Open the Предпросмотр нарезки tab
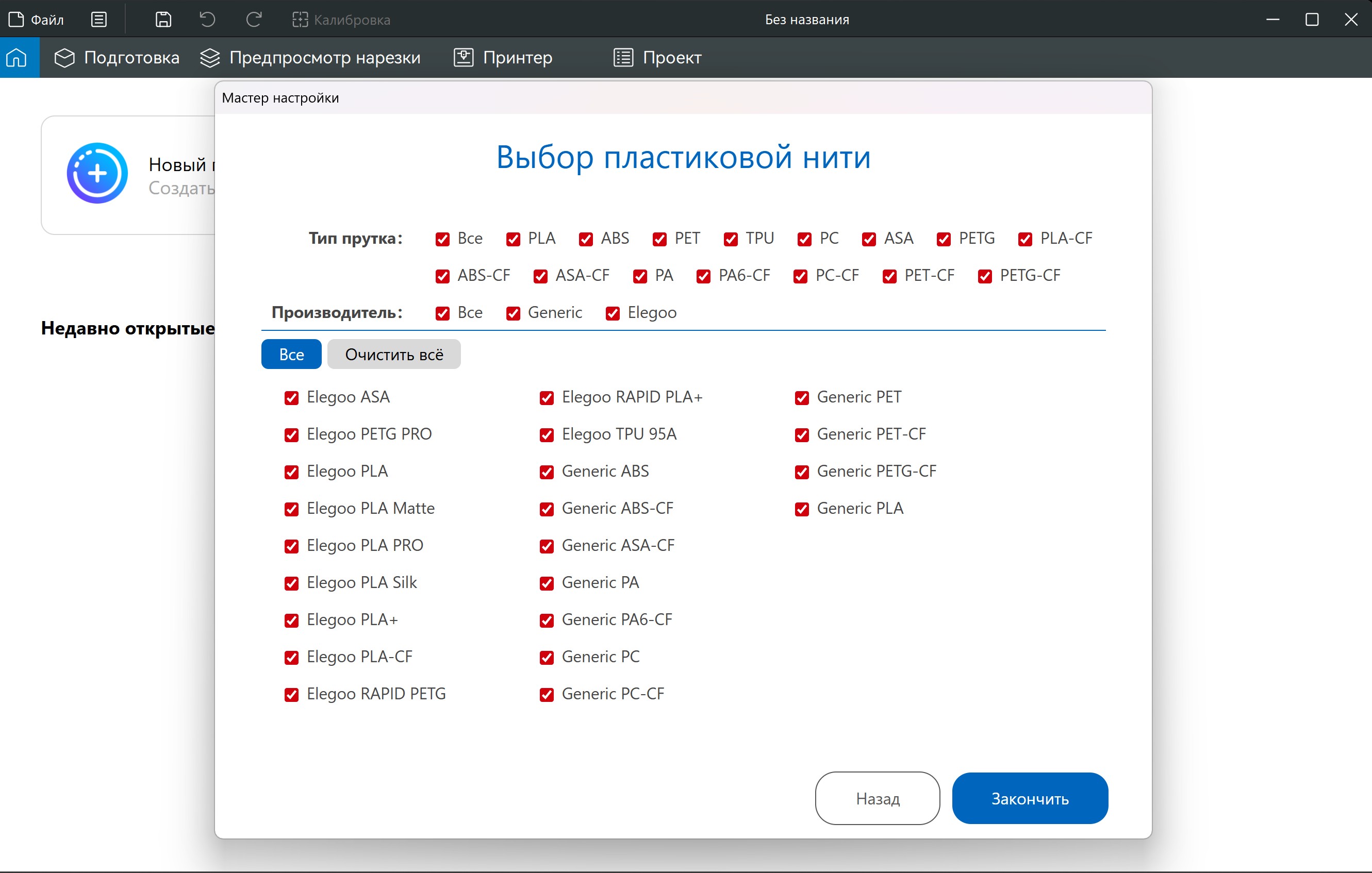 coord(310,58)
